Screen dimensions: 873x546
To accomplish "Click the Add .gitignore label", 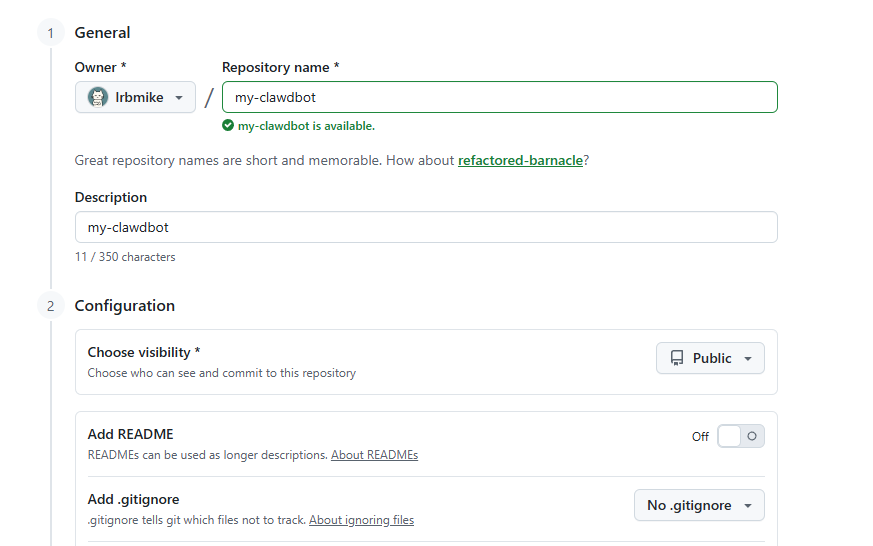I will (x=133, y=499).
